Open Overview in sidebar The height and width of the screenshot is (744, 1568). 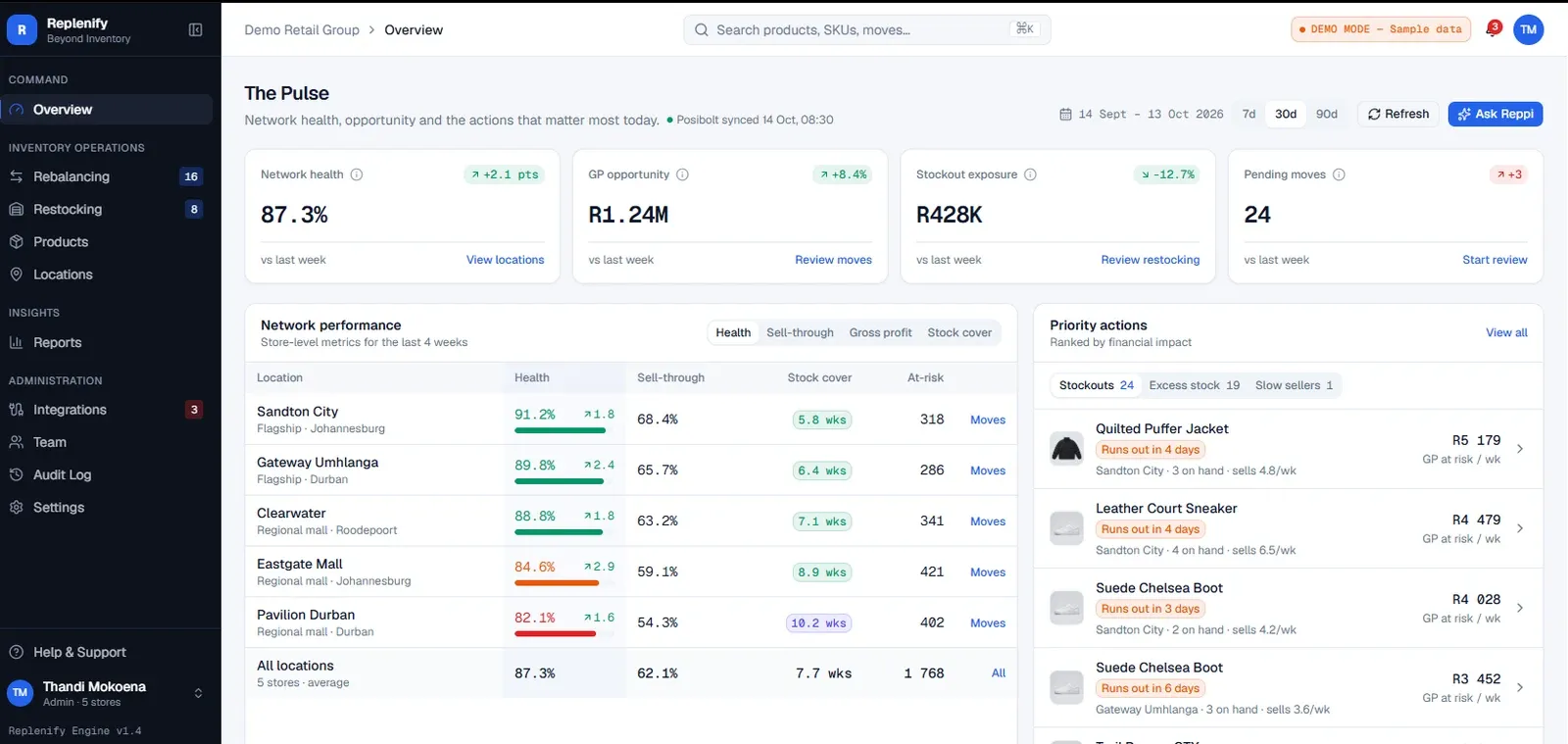tap(107, 110)
